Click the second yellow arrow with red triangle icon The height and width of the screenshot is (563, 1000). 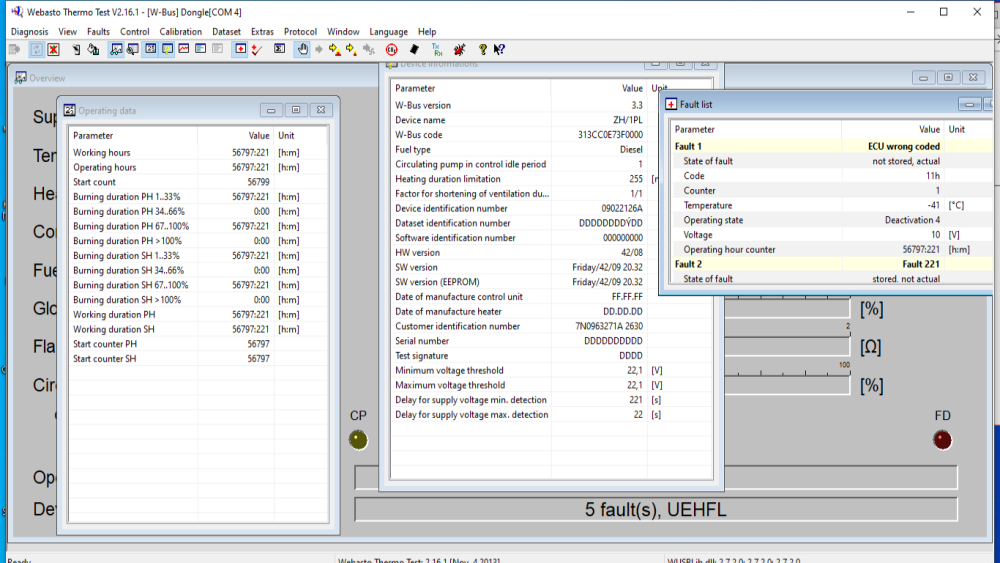click(x=351, y=49)
